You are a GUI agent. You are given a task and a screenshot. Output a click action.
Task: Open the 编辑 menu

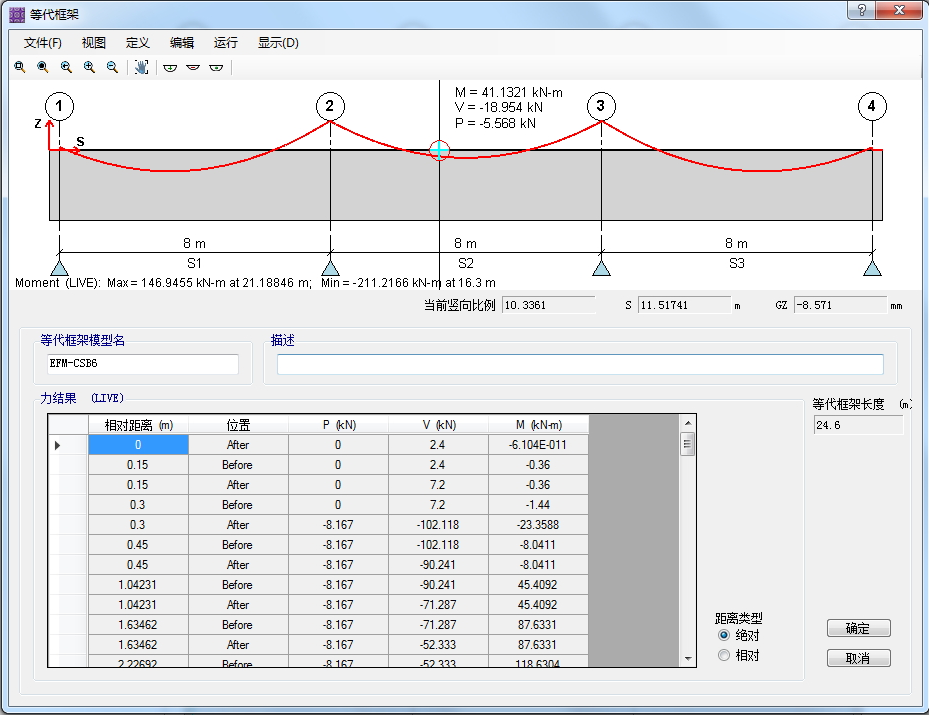181,43
